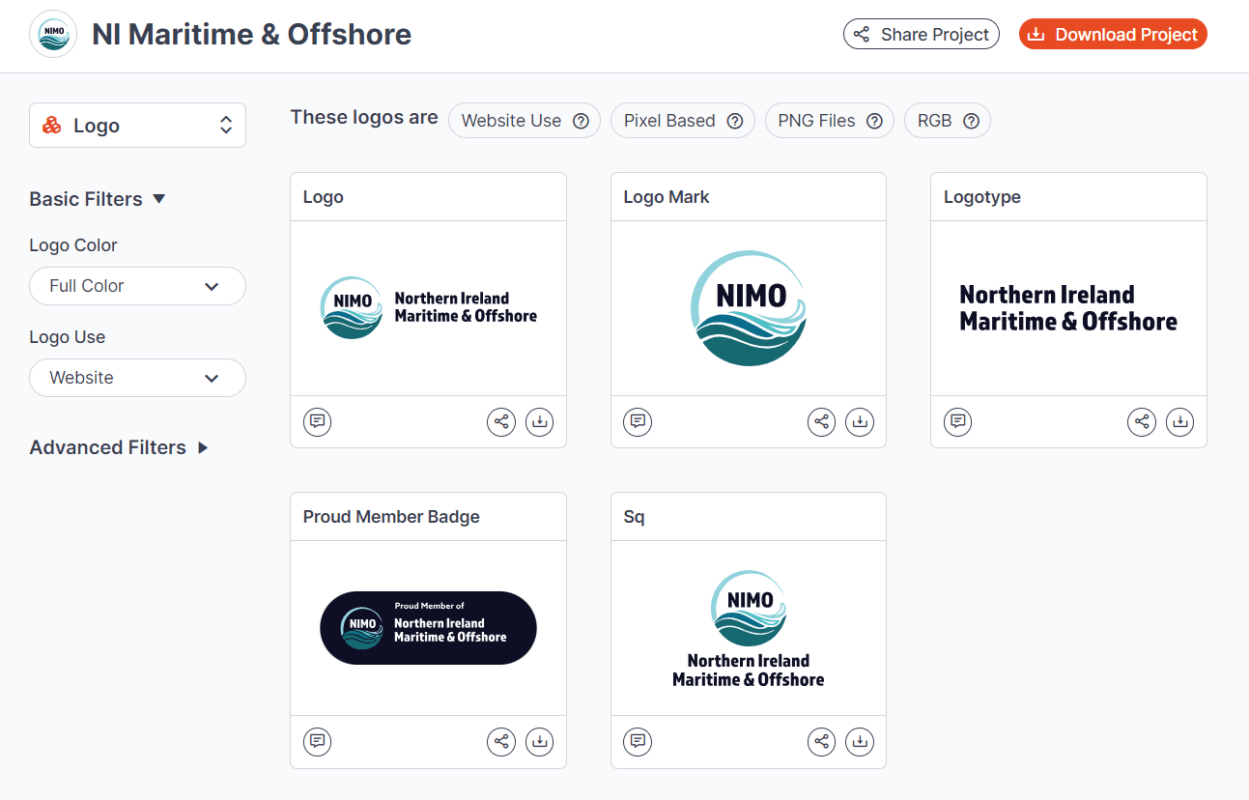Click the Proud Member Badge card title
This screenshot has height=800, width=1249.
coord(391,517)
